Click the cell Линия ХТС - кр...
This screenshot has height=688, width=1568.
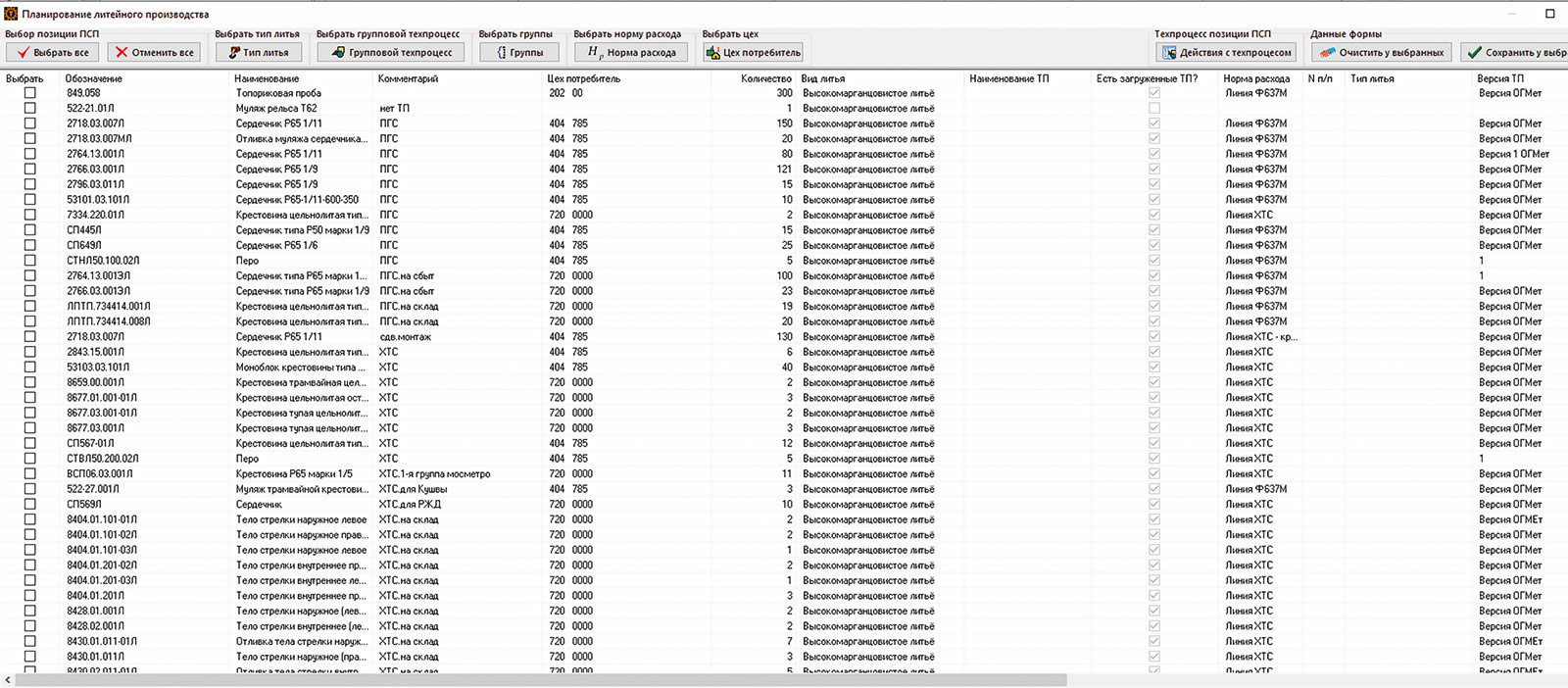point(1261,336)
